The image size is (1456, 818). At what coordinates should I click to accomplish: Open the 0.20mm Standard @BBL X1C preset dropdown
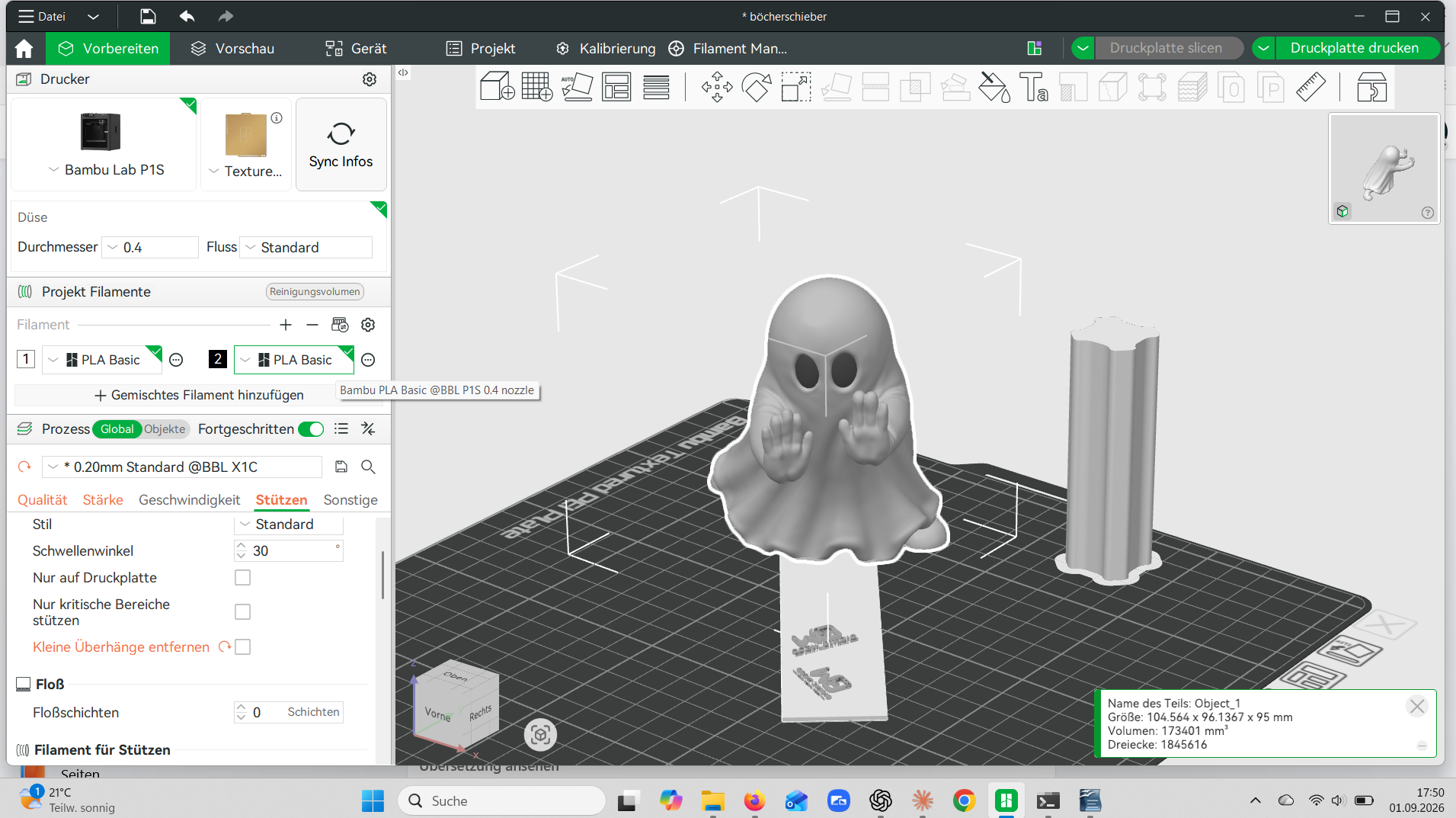tap(182, 467)
